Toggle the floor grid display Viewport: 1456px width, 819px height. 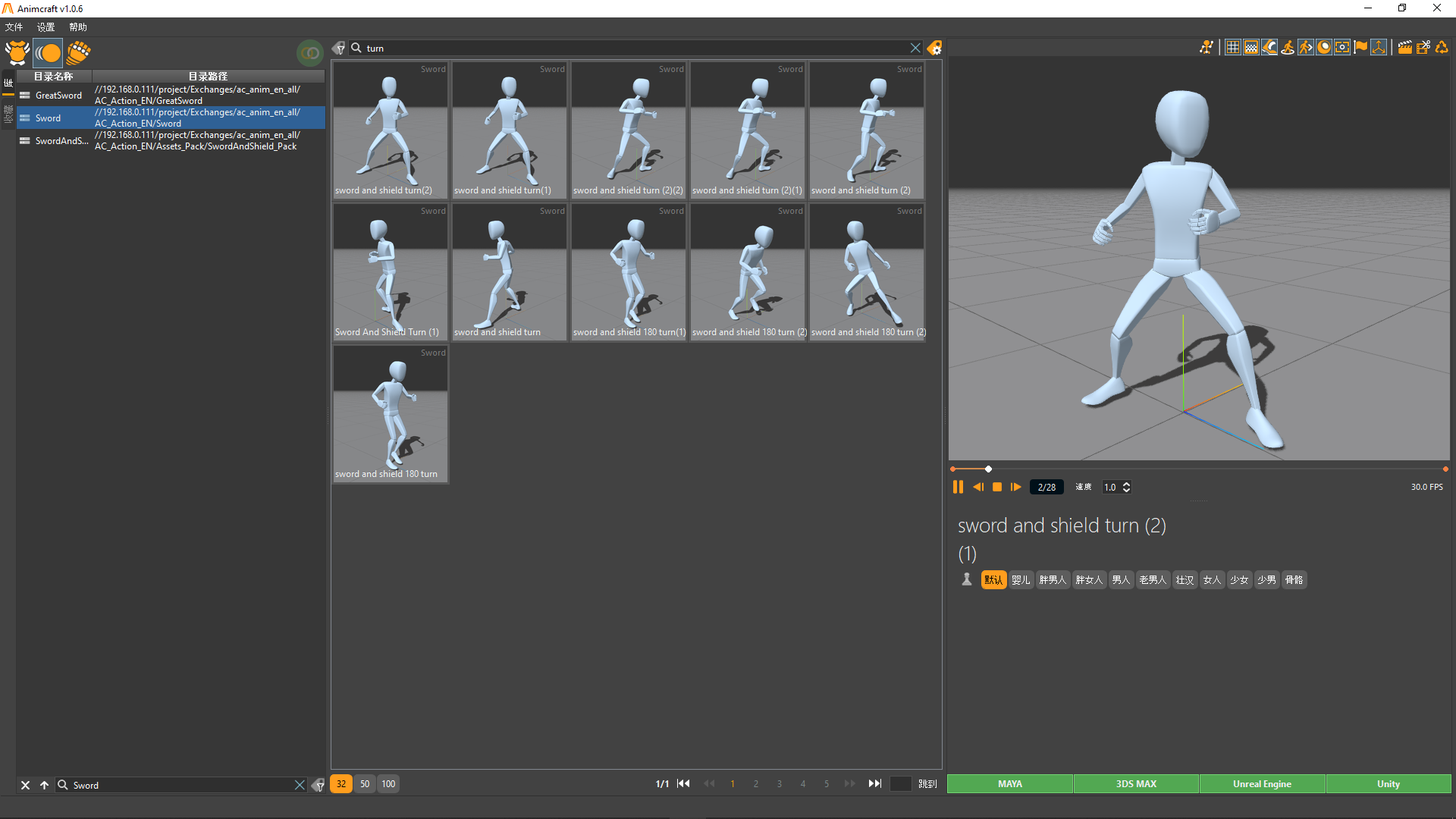pos(1233,47)
